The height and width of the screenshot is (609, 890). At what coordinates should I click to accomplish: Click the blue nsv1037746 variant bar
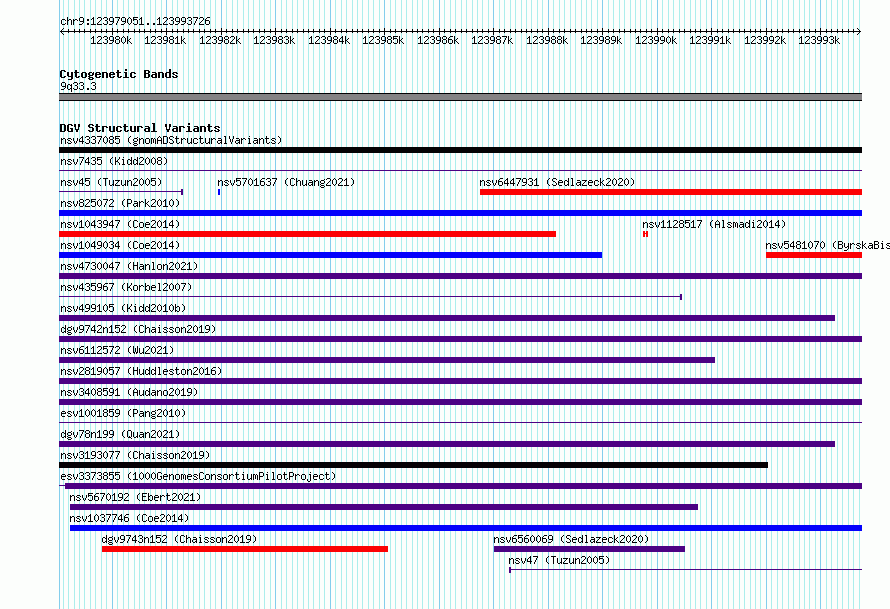click(466, 528)
